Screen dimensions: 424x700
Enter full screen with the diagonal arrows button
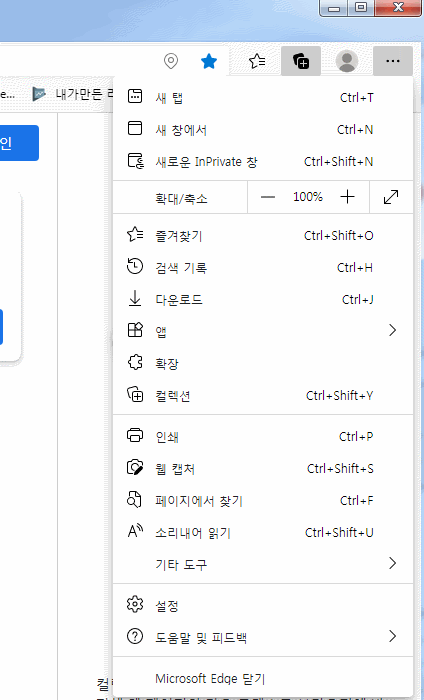pyautogui.click(x=391, y=197)
